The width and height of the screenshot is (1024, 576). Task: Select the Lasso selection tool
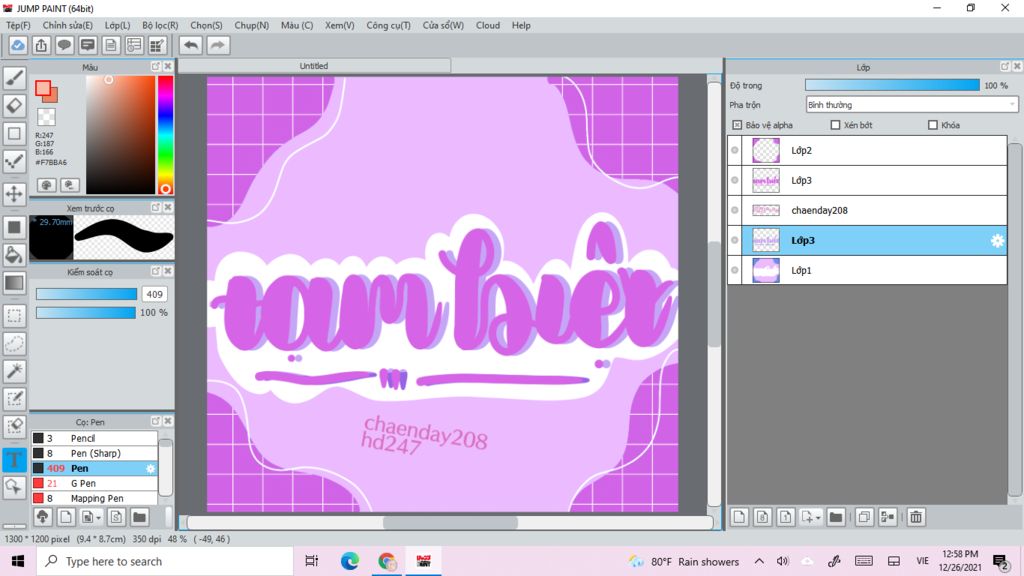(x=14, y=344)
